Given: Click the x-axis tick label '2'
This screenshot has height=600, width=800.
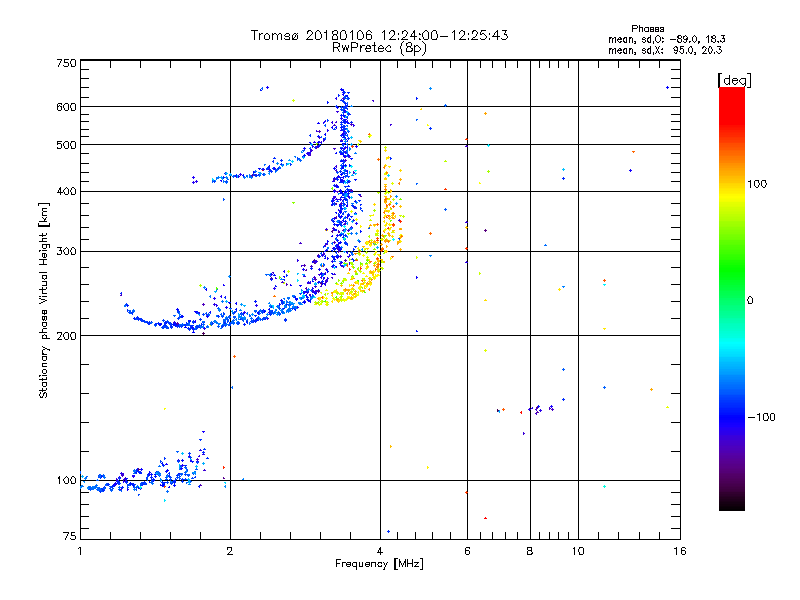Looking at the screenshot, I should click(230, 551).
